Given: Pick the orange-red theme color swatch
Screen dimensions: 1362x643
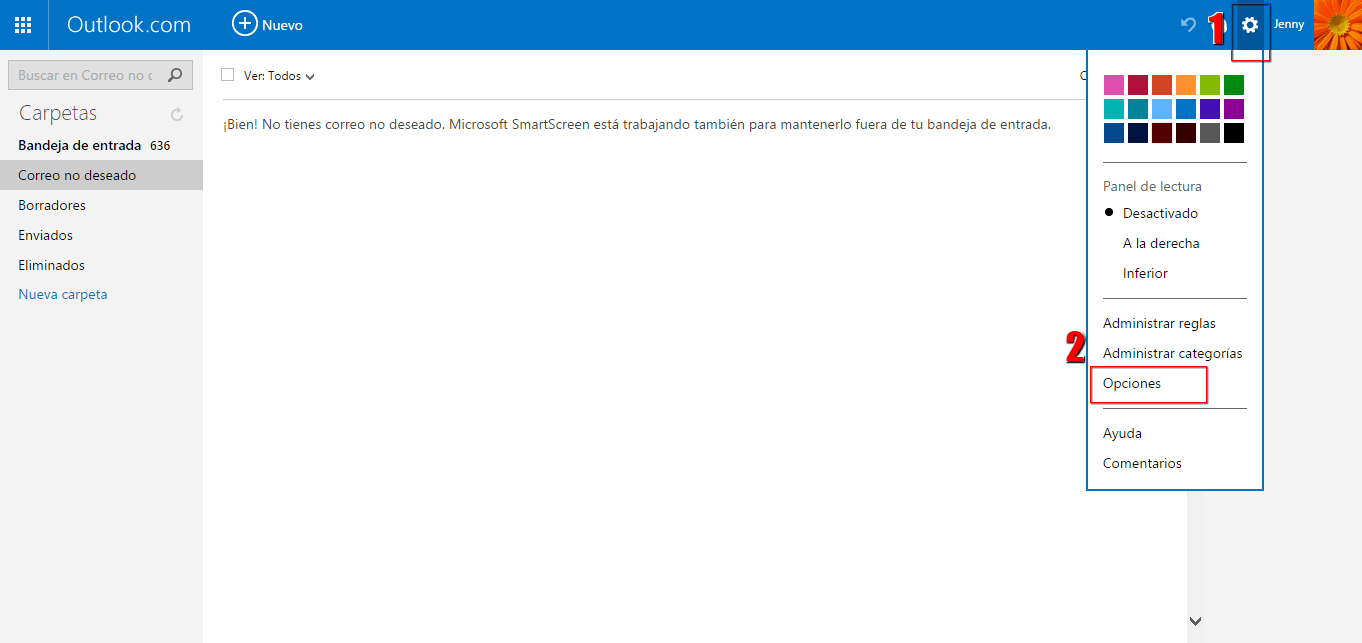Looking at the screenshot, I should [x=1162, y=85].
